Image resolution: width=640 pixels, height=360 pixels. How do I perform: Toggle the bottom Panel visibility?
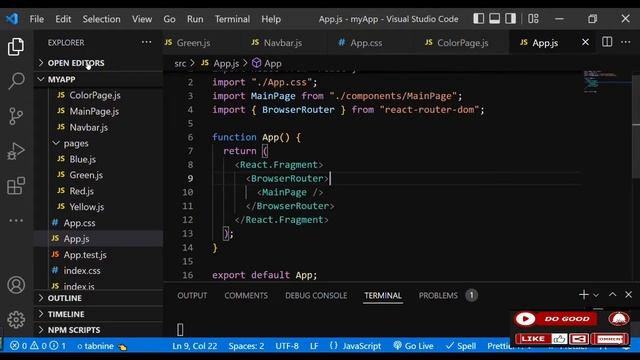coord(495,18)
